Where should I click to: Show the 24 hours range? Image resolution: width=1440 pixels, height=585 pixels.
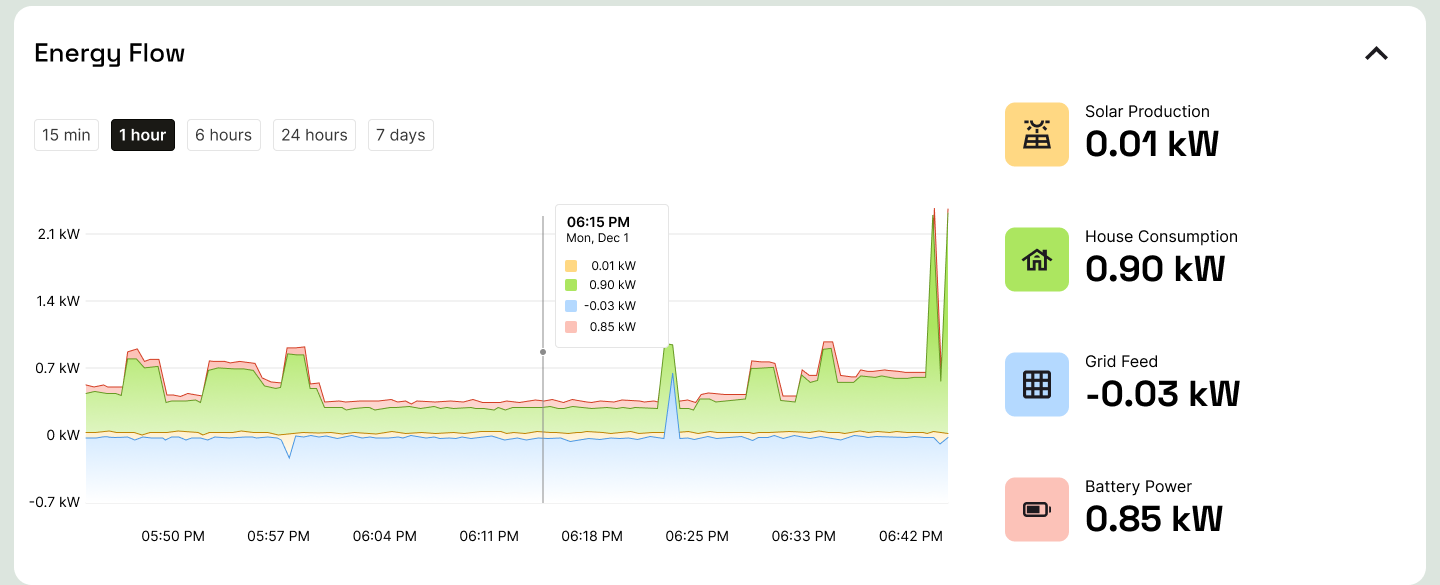[x=314, y=135]
